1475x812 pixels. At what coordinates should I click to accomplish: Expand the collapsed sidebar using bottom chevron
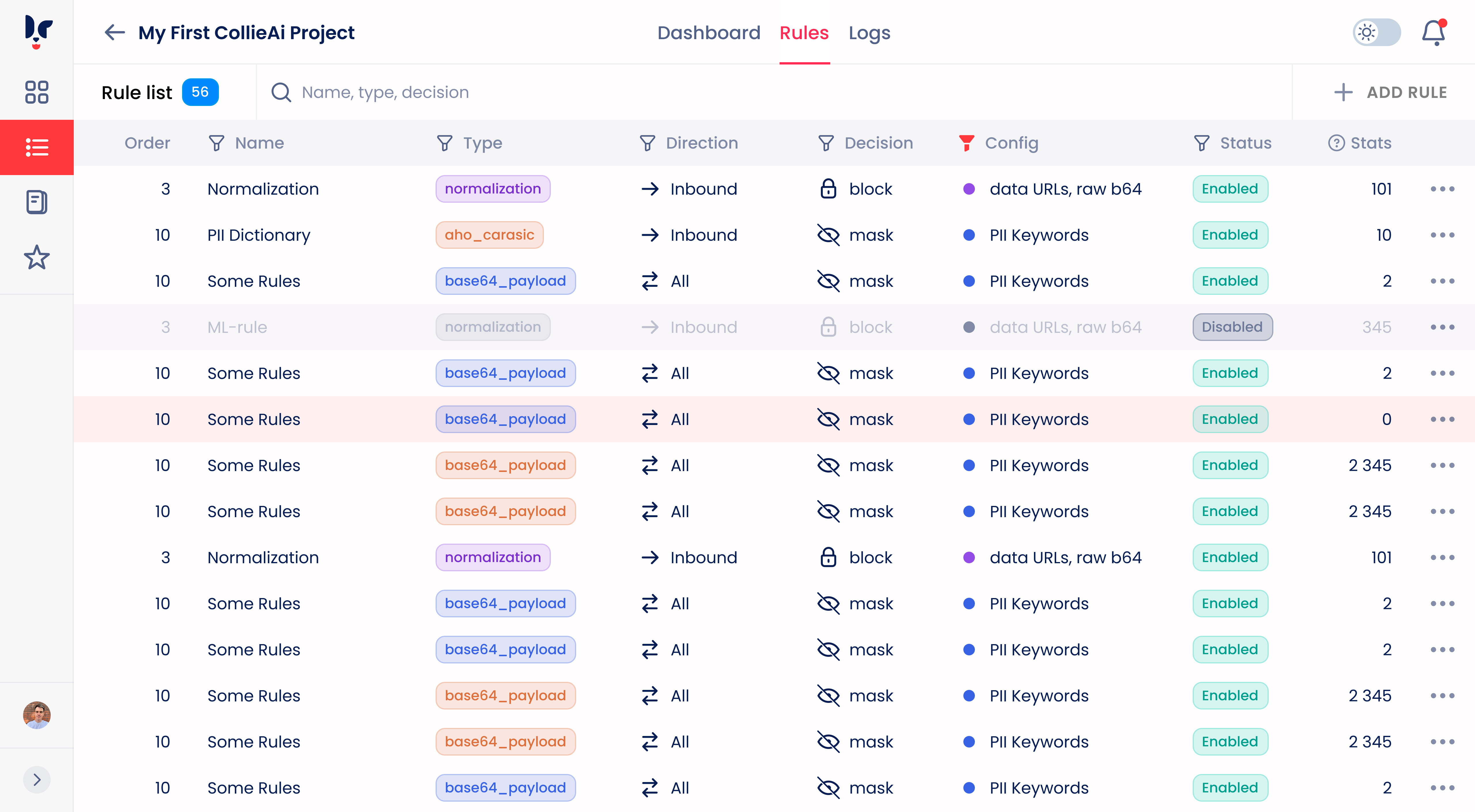click(36, 779)
